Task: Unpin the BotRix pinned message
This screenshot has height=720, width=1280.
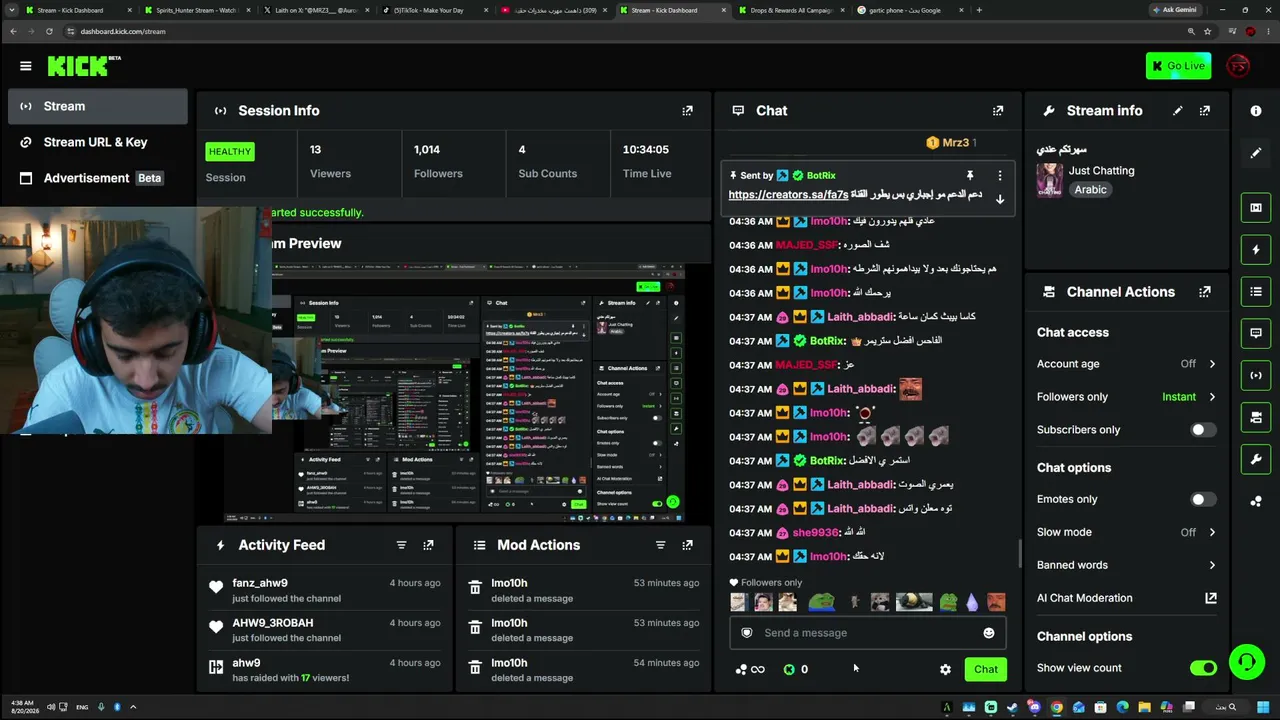Action: (x=970, y=176)
